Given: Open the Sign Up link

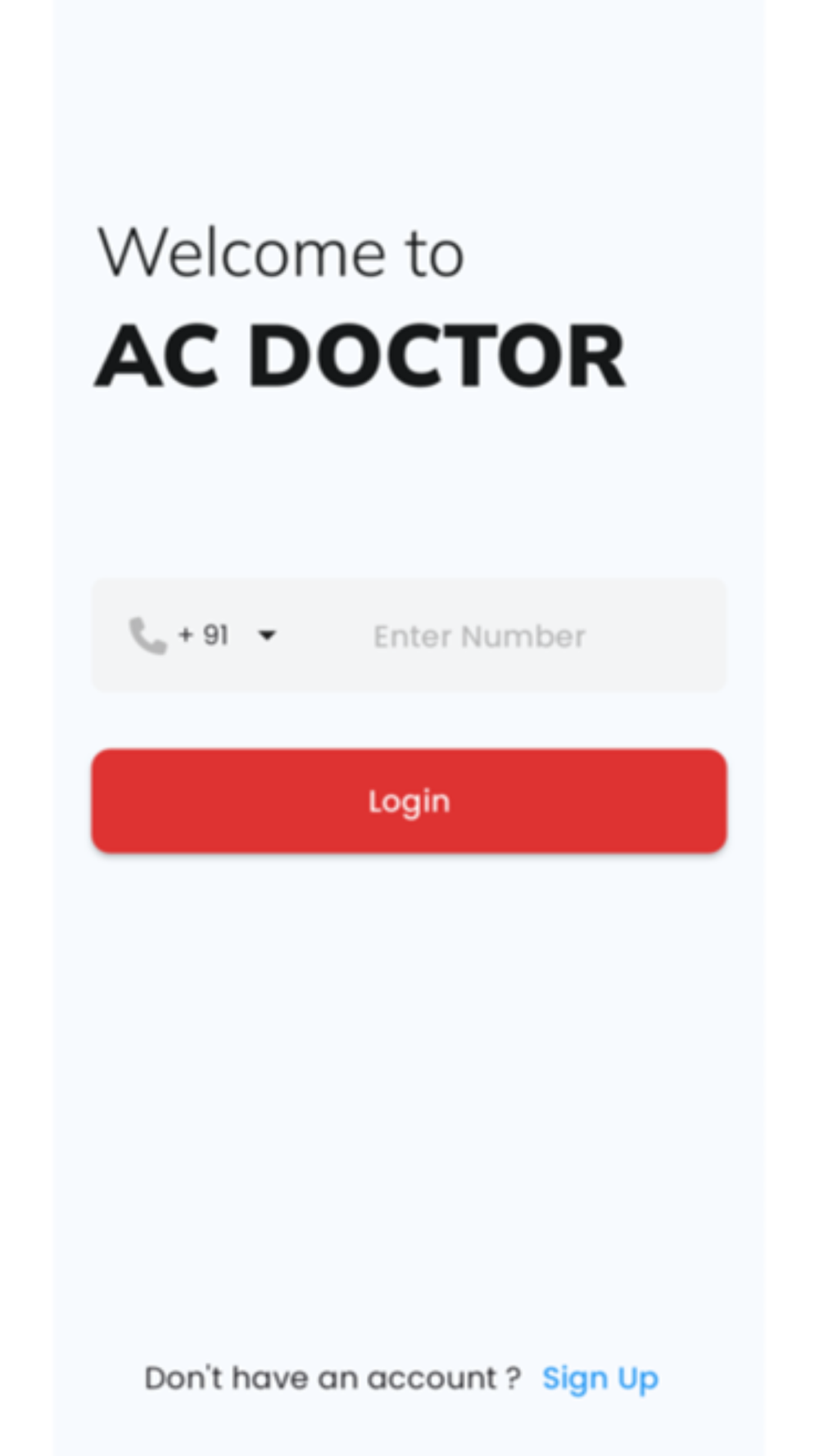Looking at the screenshot, I should point(600,1379).
